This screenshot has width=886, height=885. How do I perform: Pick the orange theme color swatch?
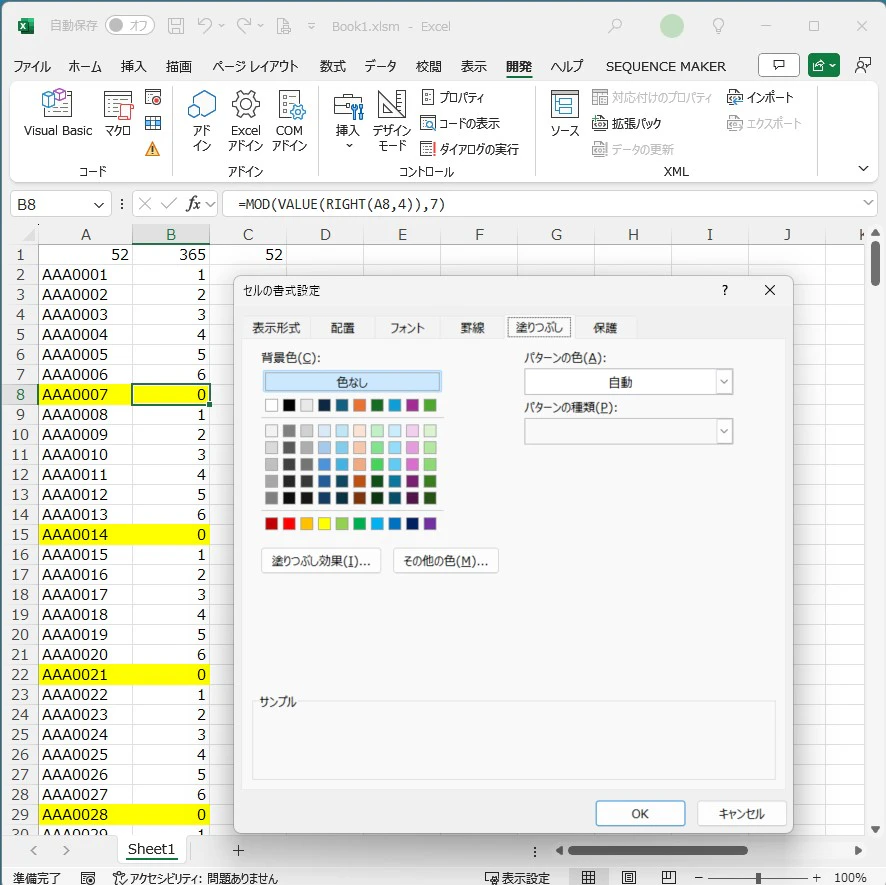click(359, 405)
